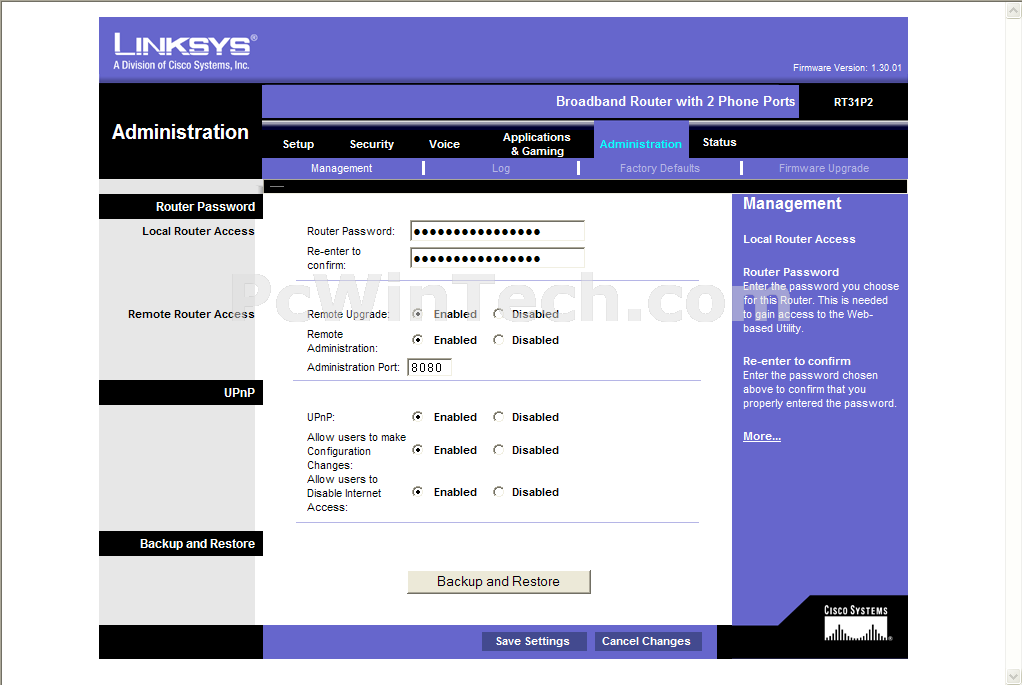
Task: Open the Log sub-tab
Action: tap(501, 168)
